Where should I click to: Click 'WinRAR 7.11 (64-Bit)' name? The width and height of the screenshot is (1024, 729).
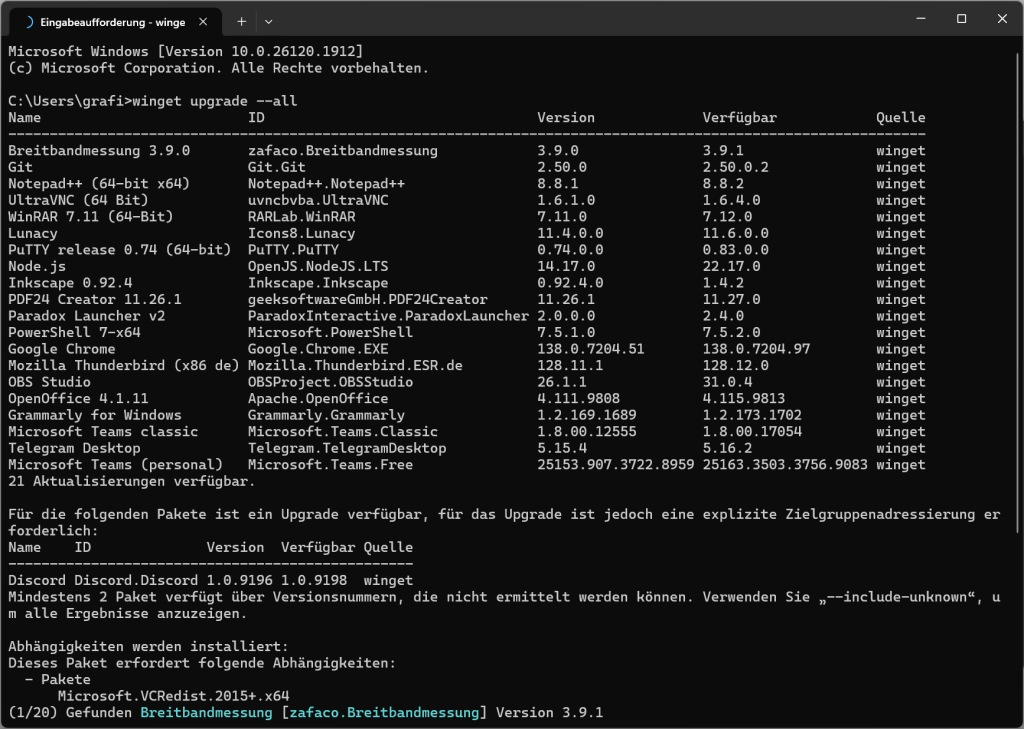coord(91,217)
